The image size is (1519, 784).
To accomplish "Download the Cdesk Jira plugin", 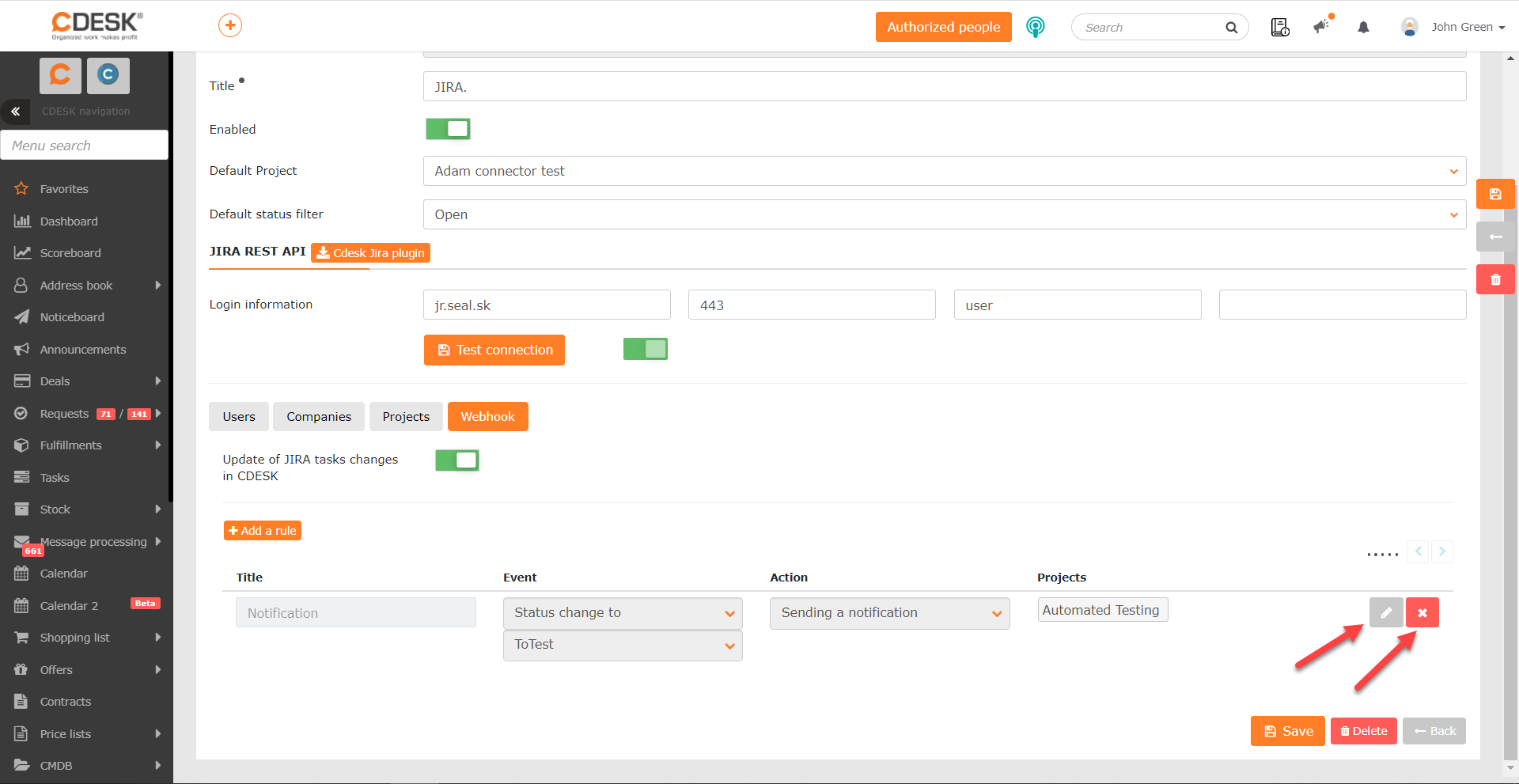I will [370, 252].
